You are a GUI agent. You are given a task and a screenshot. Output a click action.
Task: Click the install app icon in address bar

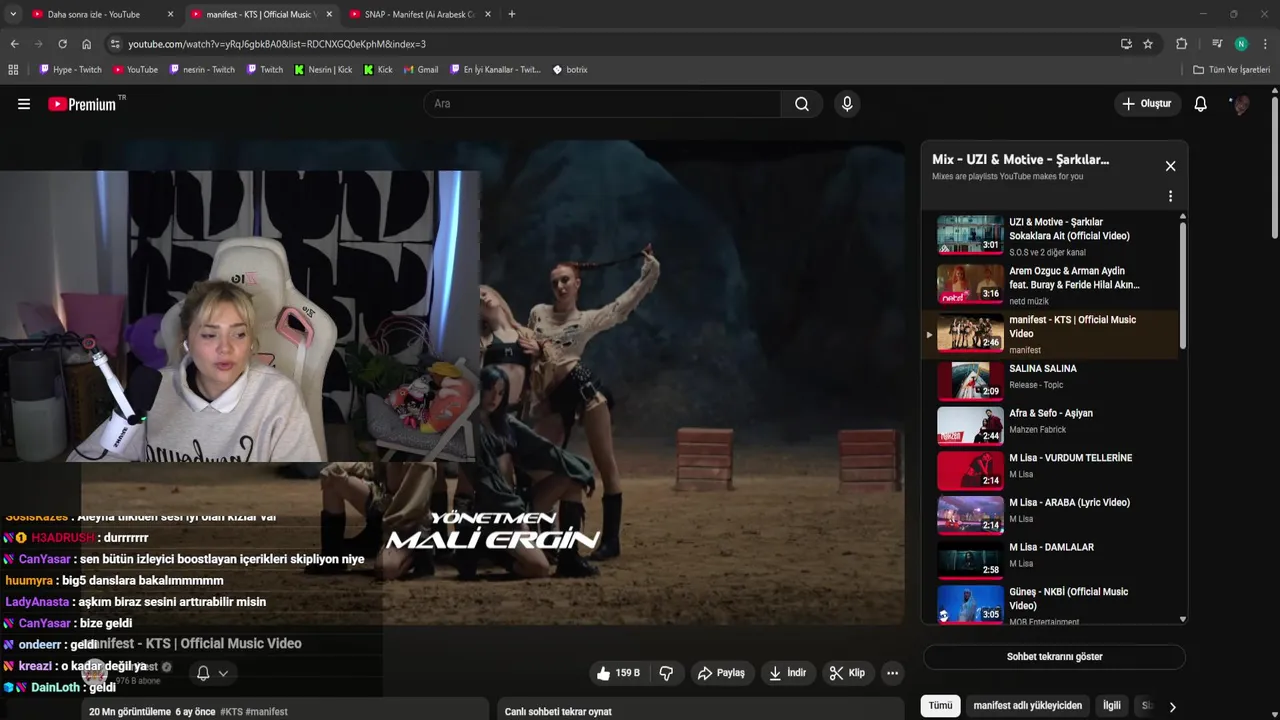point(1126,44)
